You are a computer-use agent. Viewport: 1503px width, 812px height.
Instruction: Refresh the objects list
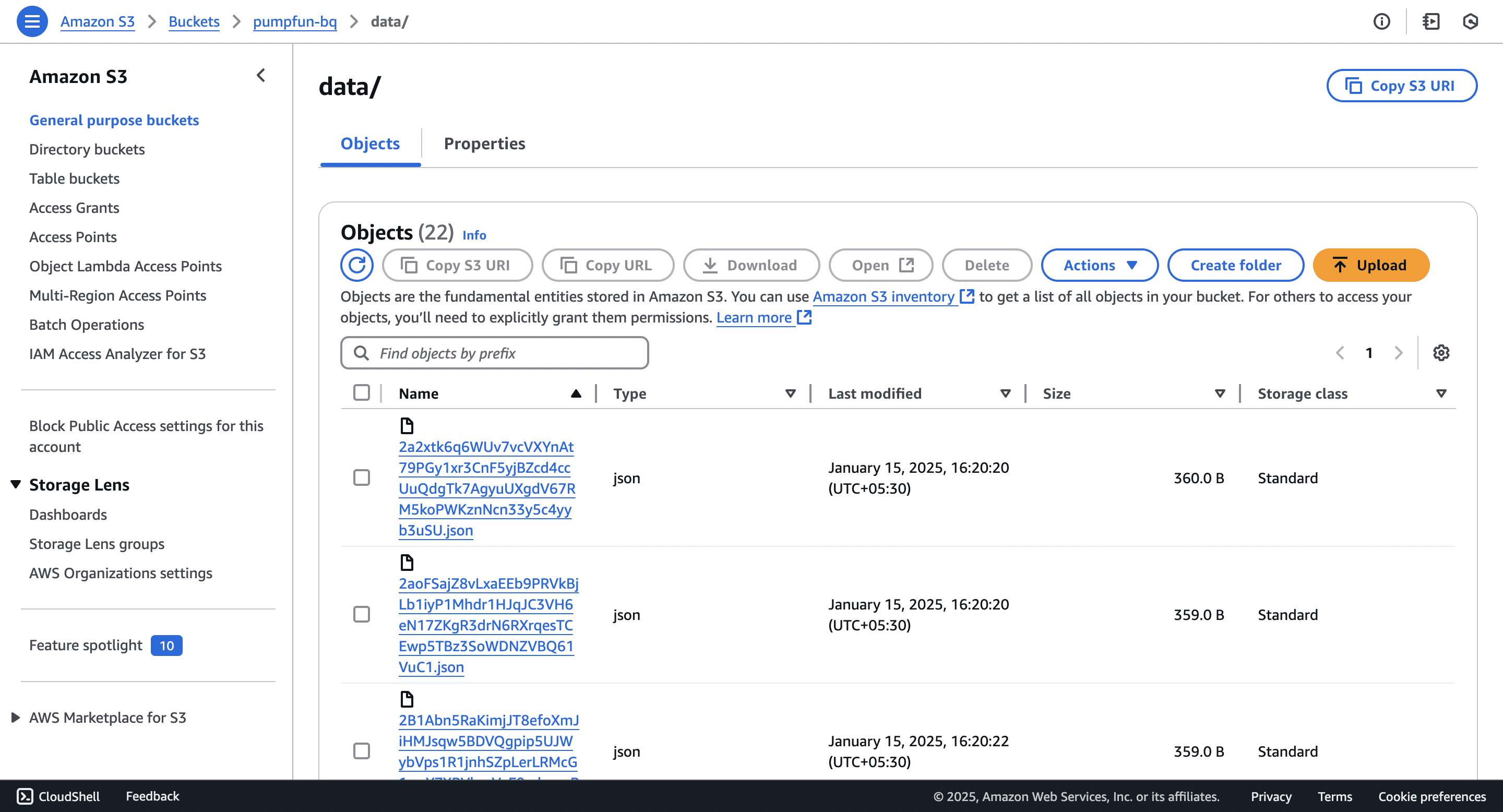[x=356, y=266]
